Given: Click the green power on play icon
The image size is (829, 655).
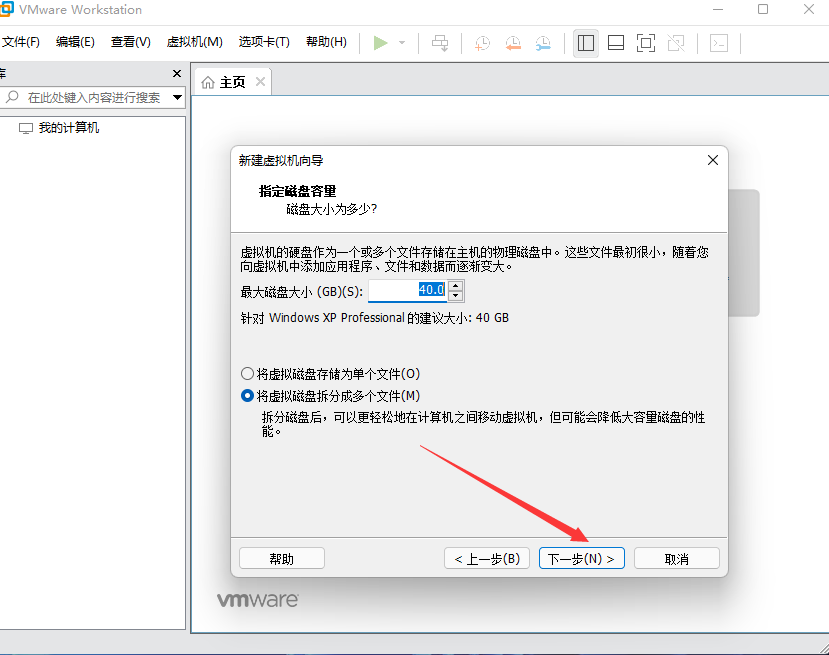Looking at the screenshot, I should tap(380, 43).
